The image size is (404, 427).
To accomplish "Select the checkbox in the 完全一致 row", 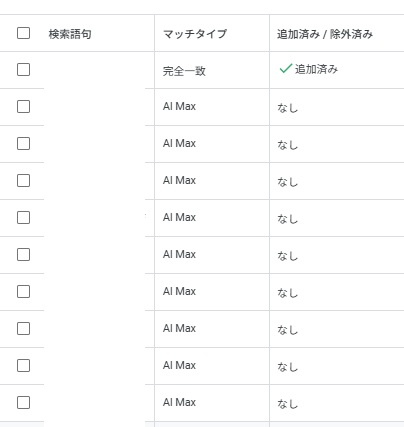I will [23, 70].
